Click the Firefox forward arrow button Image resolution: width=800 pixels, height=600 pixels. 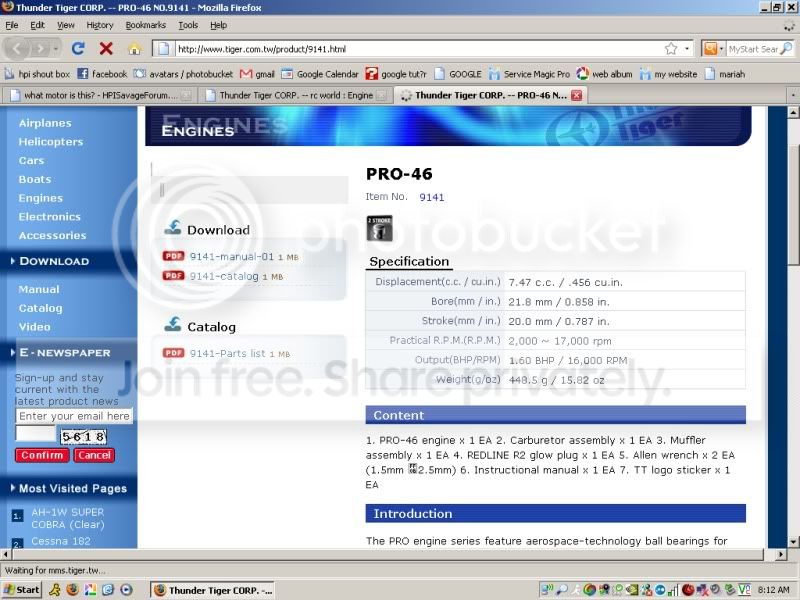click(x=40, y=49)
